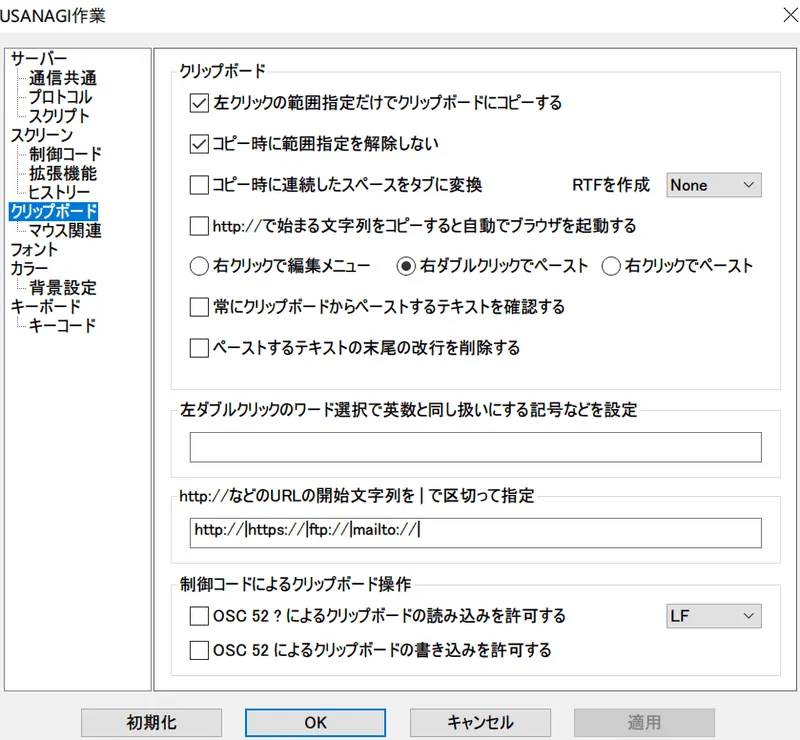Open the LF line-ending dropdown
Viewport: 800px width, 740px height.
pyautogui.click(x=714, y=616)
